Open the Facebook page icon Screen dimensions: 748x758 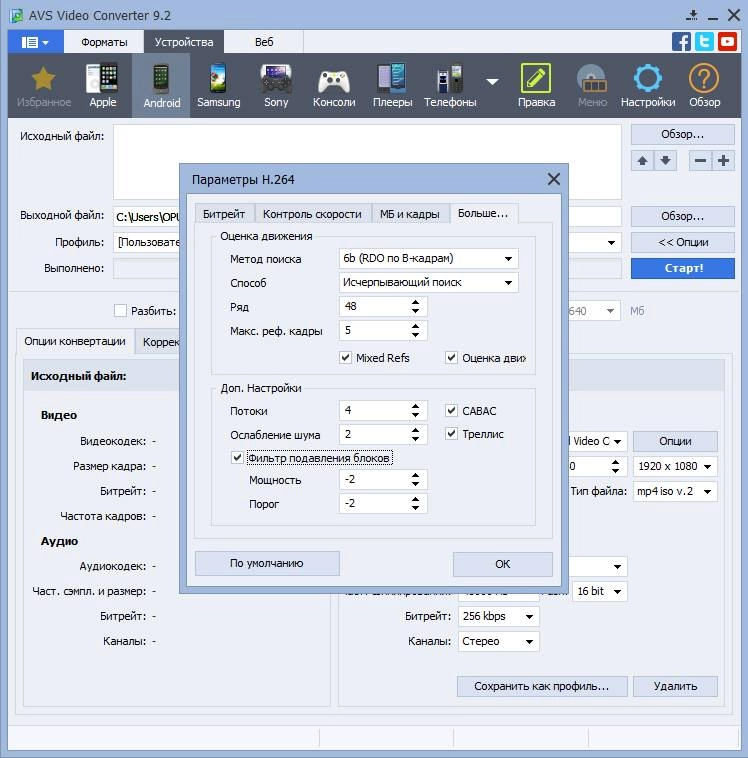point(681,42)
